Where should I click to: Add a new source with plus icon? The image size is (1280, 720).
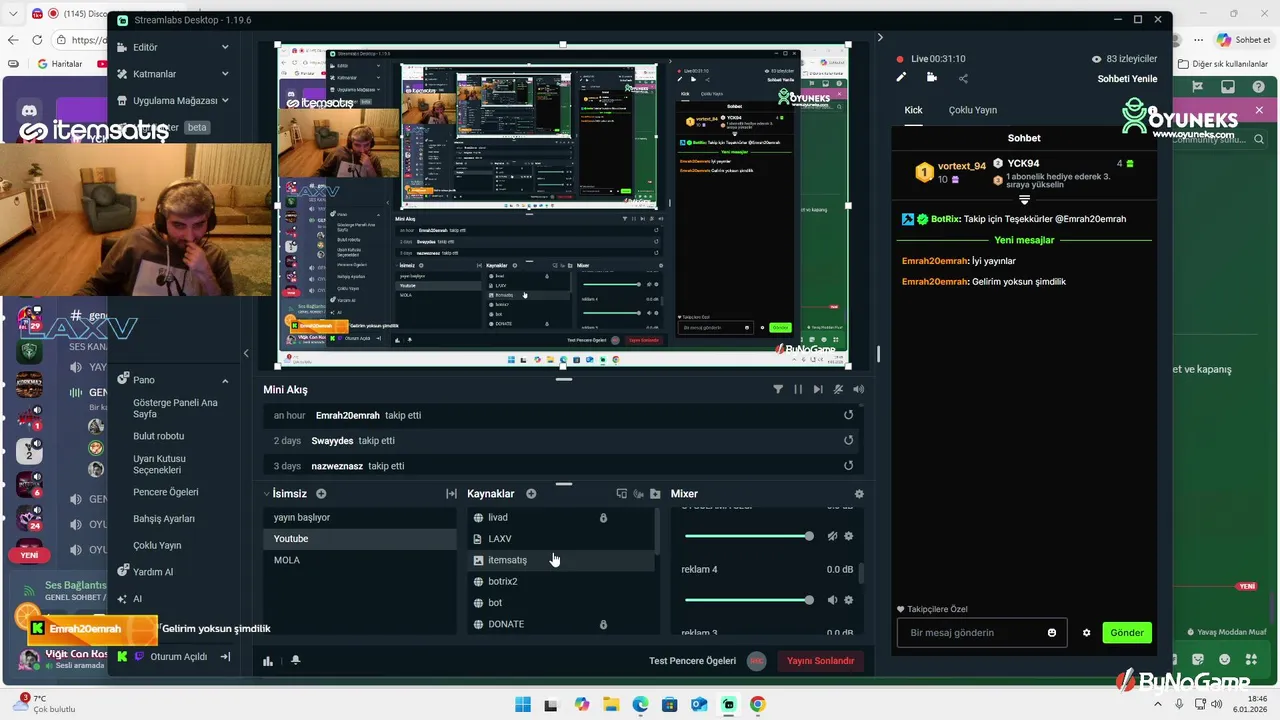click(x=531, y=494)
